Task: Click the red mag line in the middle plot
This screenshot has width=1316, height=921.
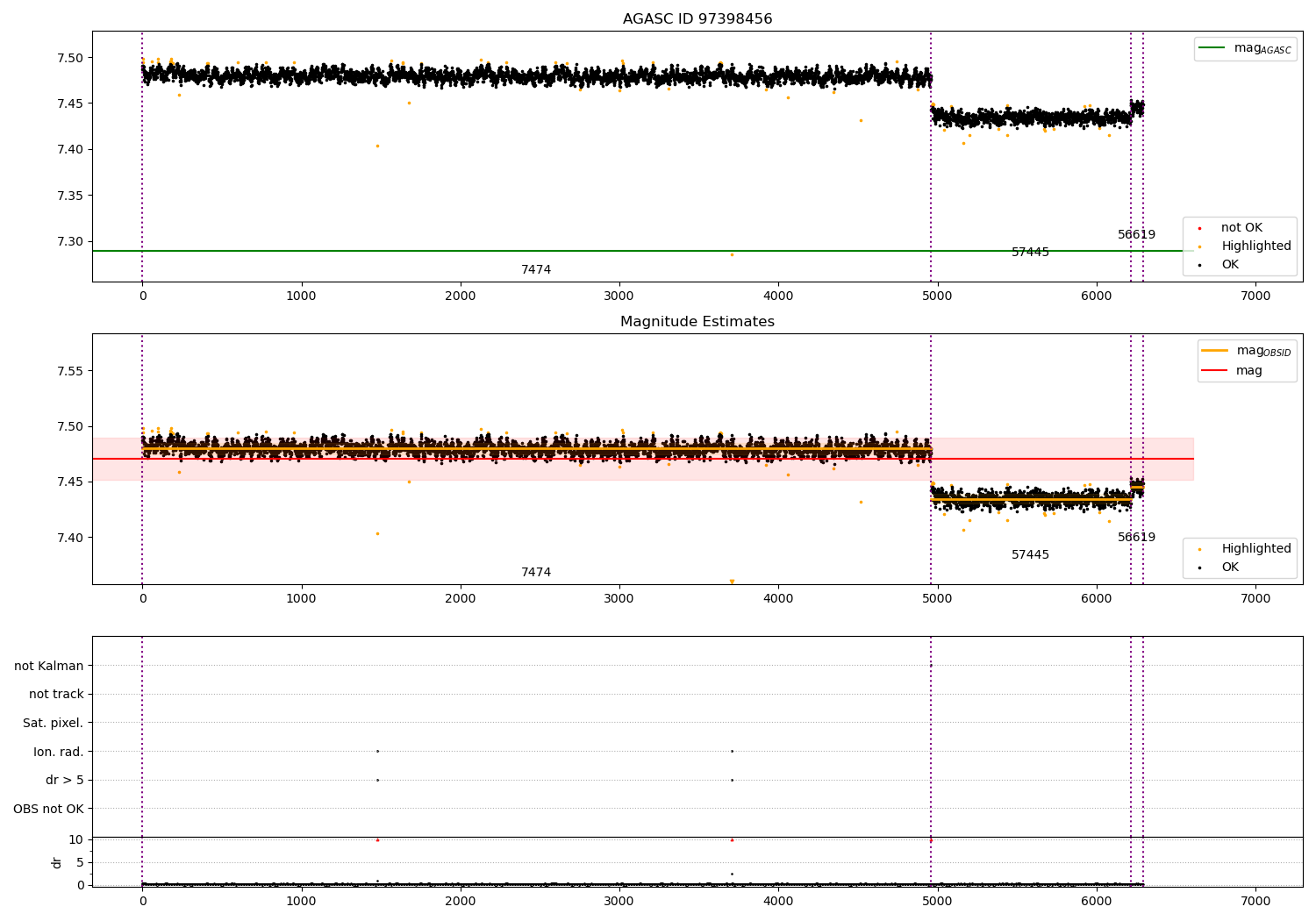Action: (643, 459)
